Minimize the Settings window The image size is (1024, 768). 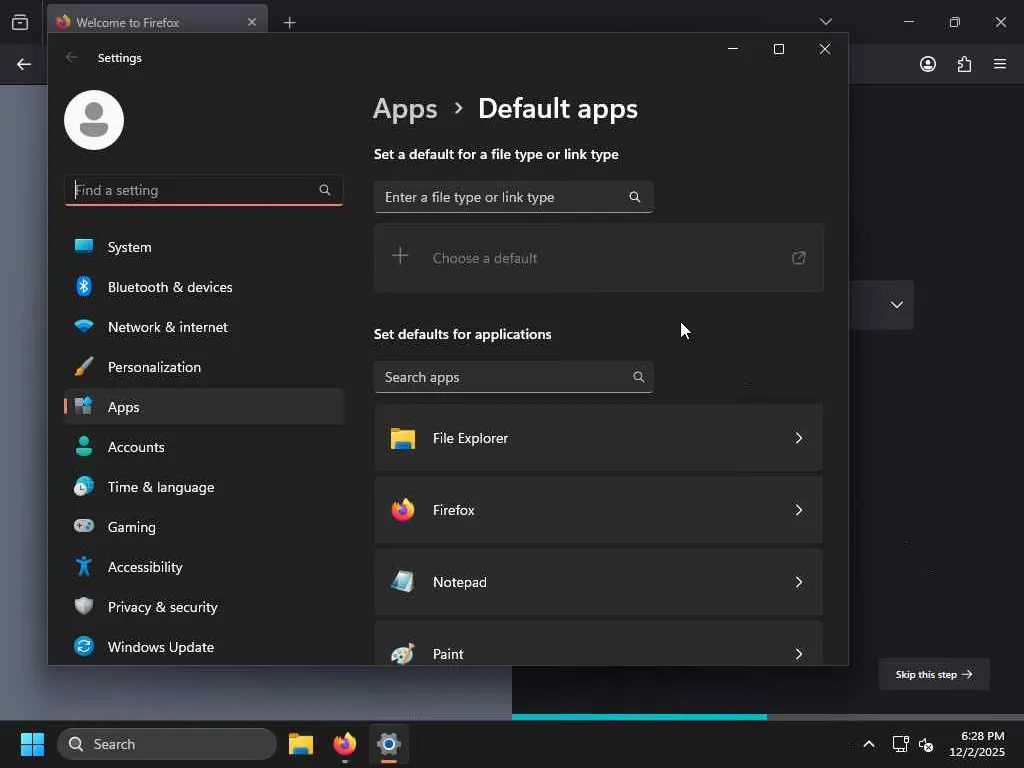[x=733, y=49]
